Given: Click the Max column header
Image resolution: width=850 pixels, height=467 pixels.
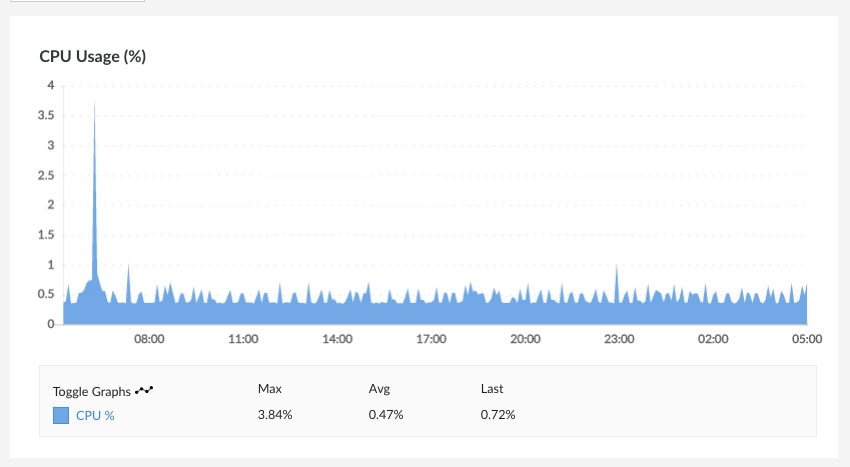Looking at the screenshot, I should 269,389.
